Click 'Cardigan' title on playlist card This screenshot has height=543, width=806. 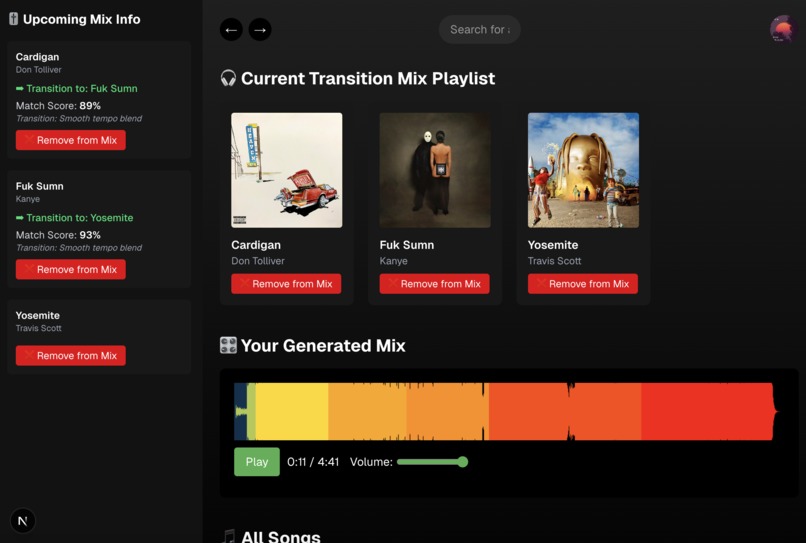(256, 245)
